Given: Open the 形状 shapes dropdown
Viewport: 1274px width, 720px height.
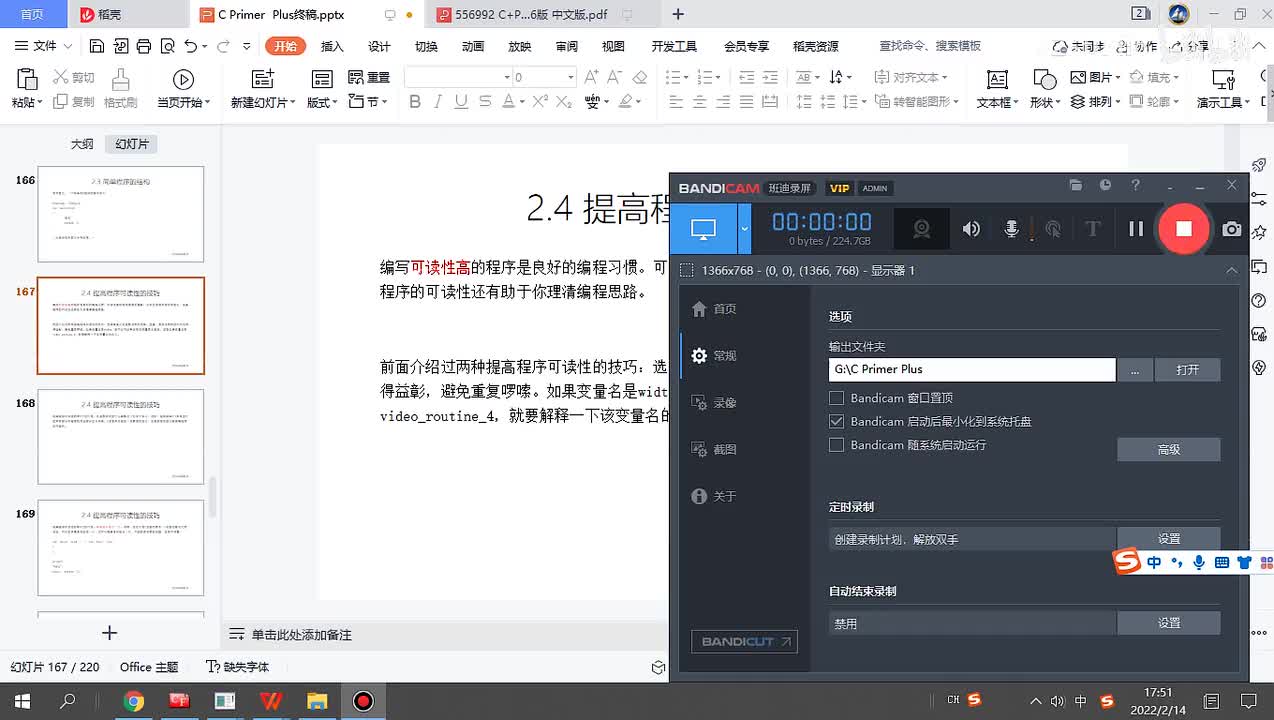Looking at the screenshot, I should click(1044, 102).
